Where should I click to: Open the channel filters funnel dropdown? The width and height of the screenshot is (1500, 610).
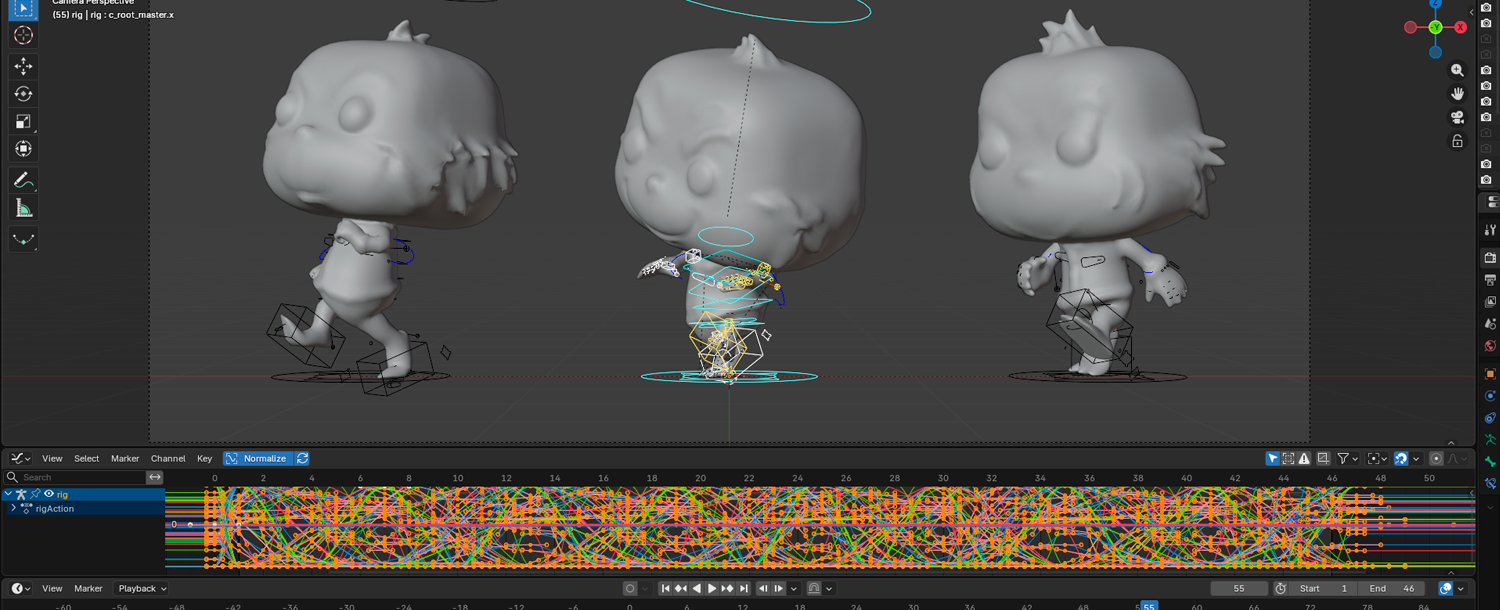(1349, 459)
